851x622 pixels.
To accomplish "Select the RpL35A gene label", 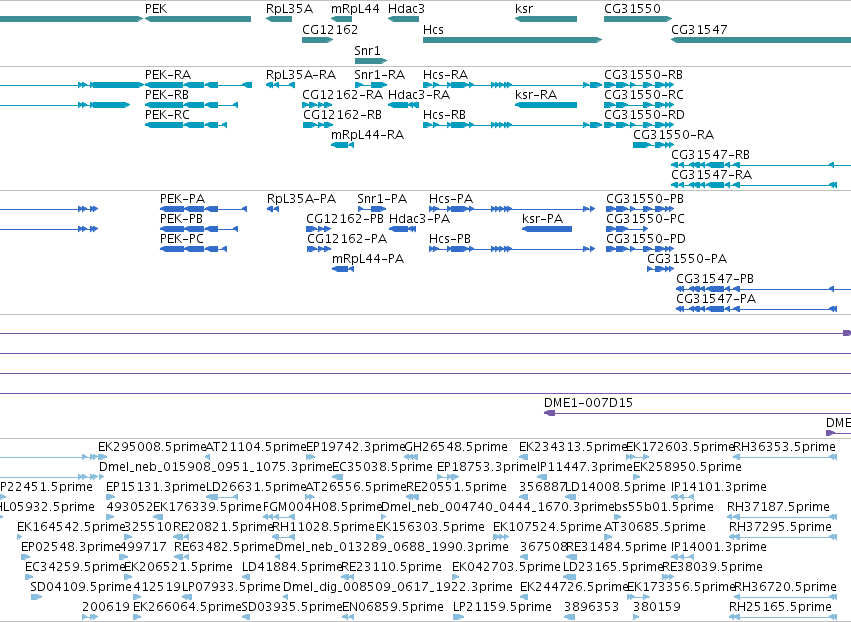I will pyautogui.click(x=289, y=9).
